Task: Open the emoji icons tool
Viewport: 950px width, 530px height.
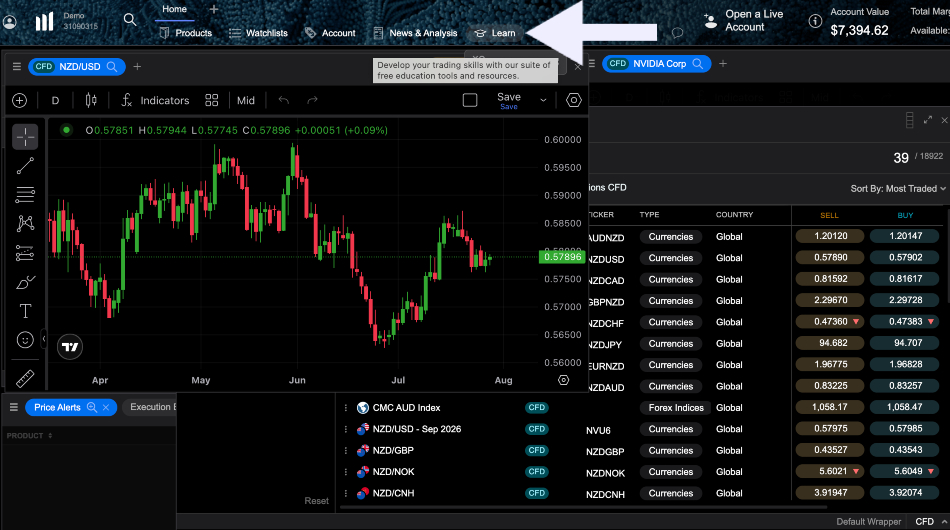Action: (x=25, y=340)
